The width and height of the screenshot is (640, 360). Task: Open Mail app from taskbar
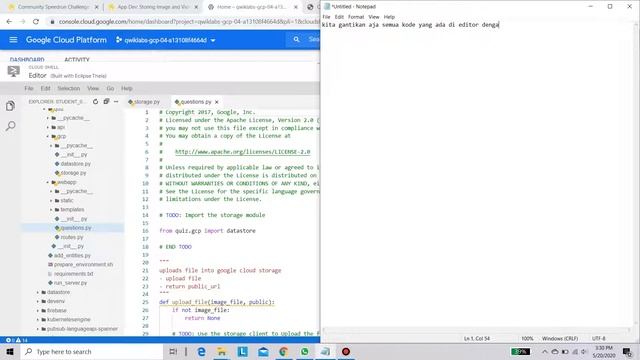tap(263, 351)
